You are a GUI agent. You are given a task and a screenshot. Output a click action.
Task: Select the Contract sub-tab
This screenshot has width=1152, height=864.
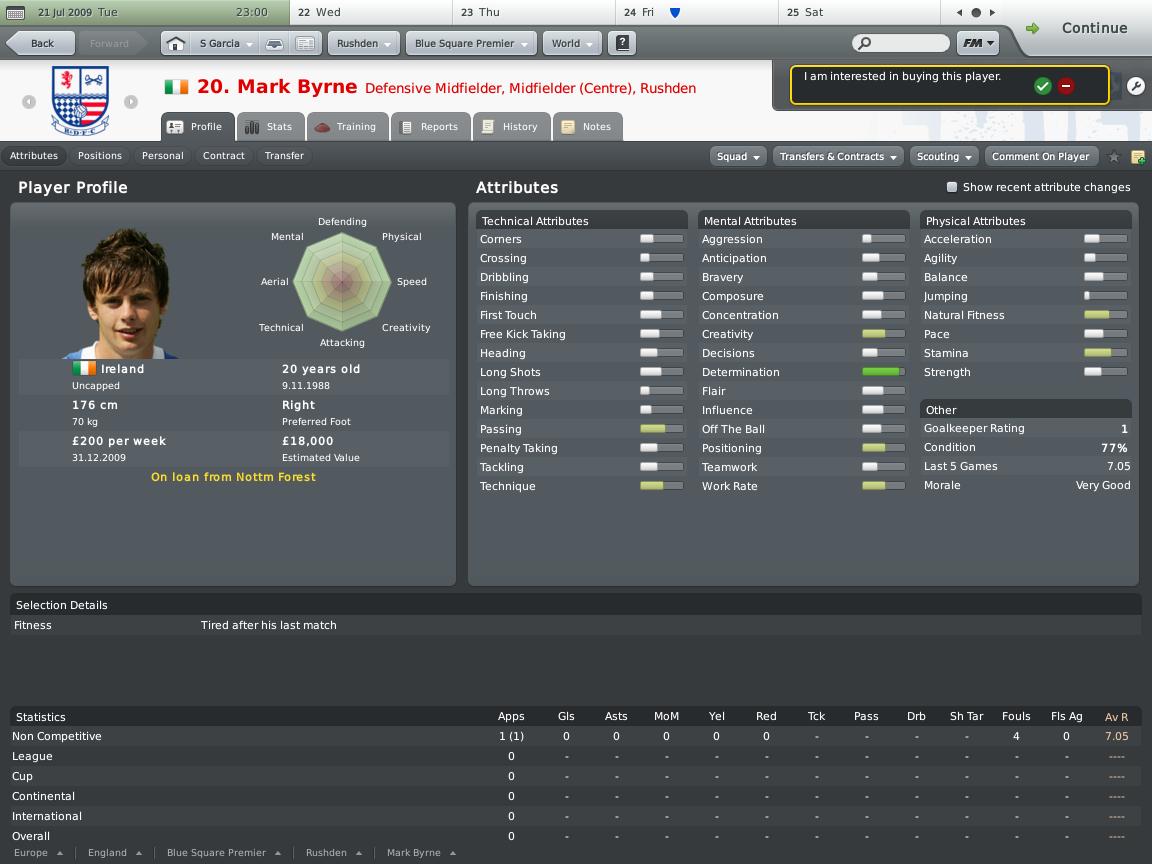pos(223,156)
